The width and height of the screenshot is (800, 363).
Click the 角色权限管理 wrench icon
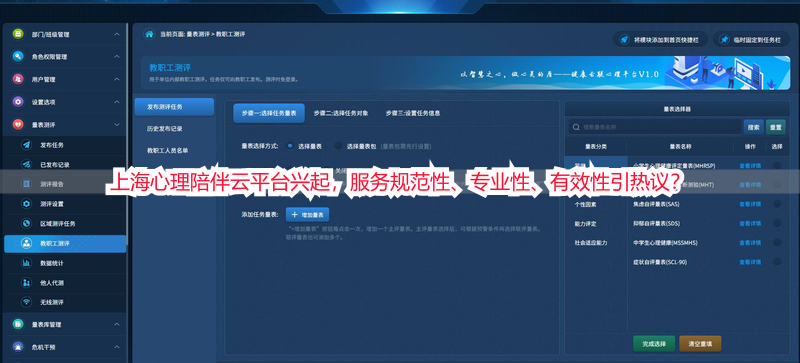click(x=18, y=57)
